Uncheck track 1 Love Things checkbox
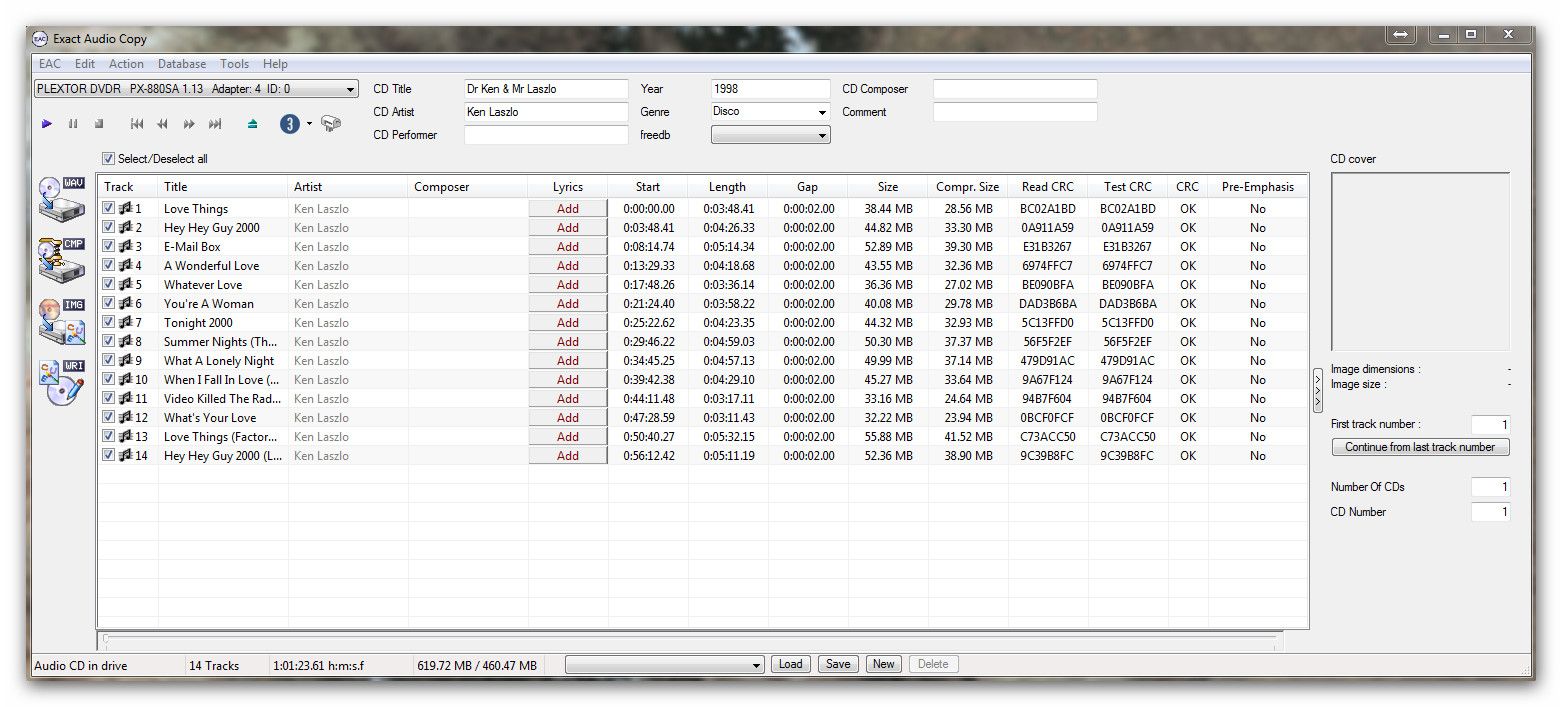Screen dimensions: 1562x707 (108, 209)
